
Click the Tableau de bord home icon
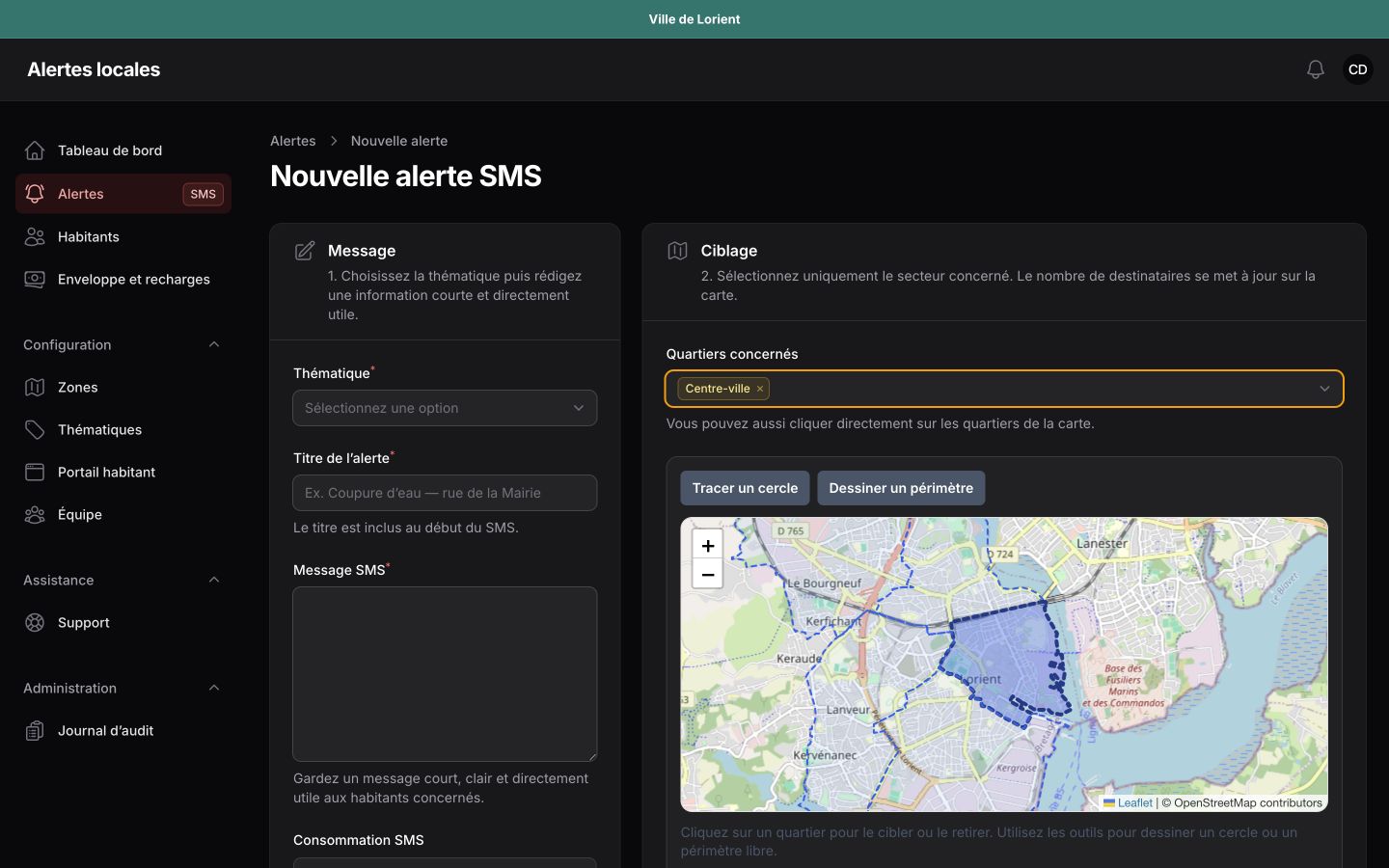pos(35,150)
